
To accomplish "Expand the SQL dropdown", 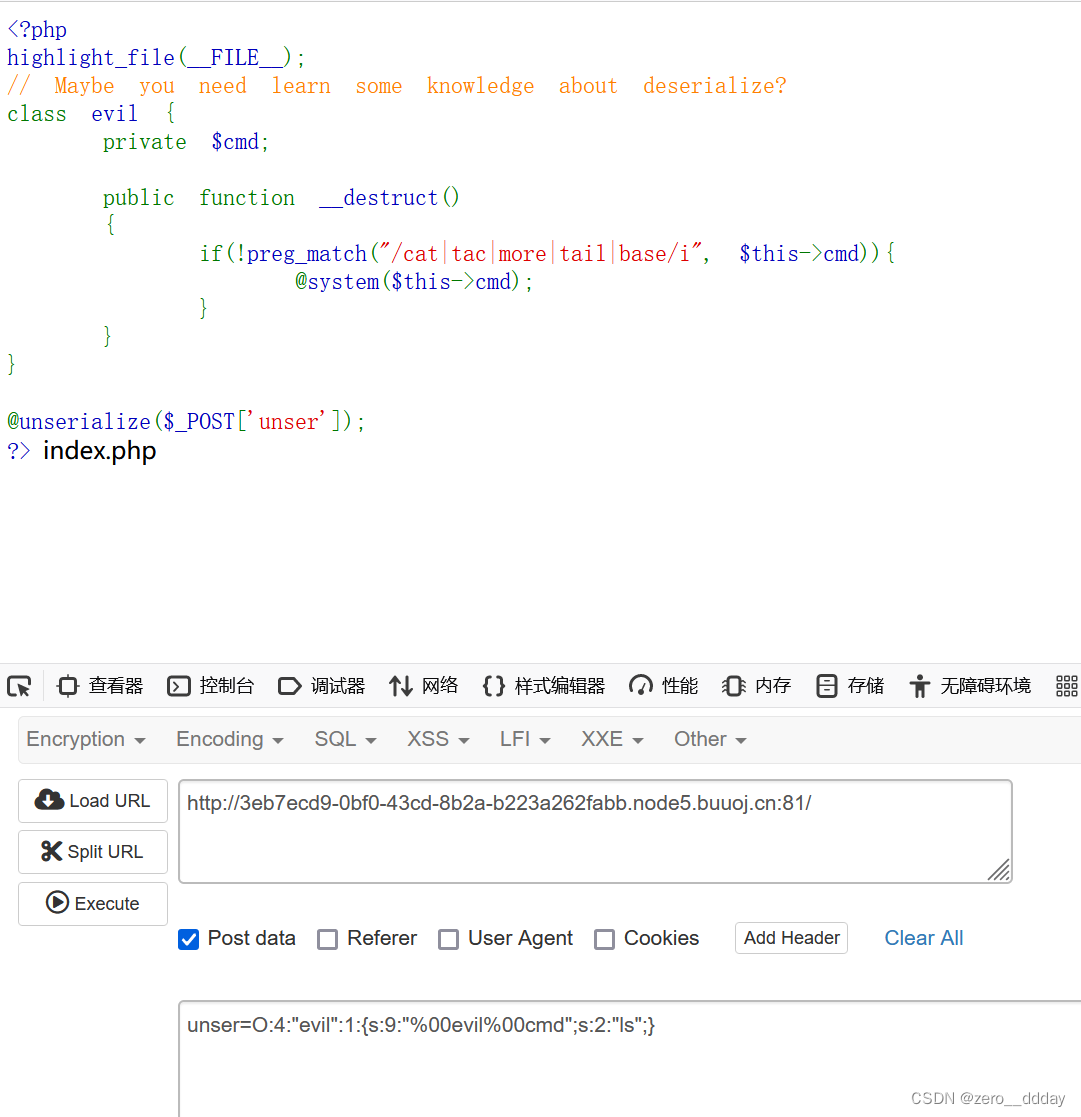I will [346, 739].
